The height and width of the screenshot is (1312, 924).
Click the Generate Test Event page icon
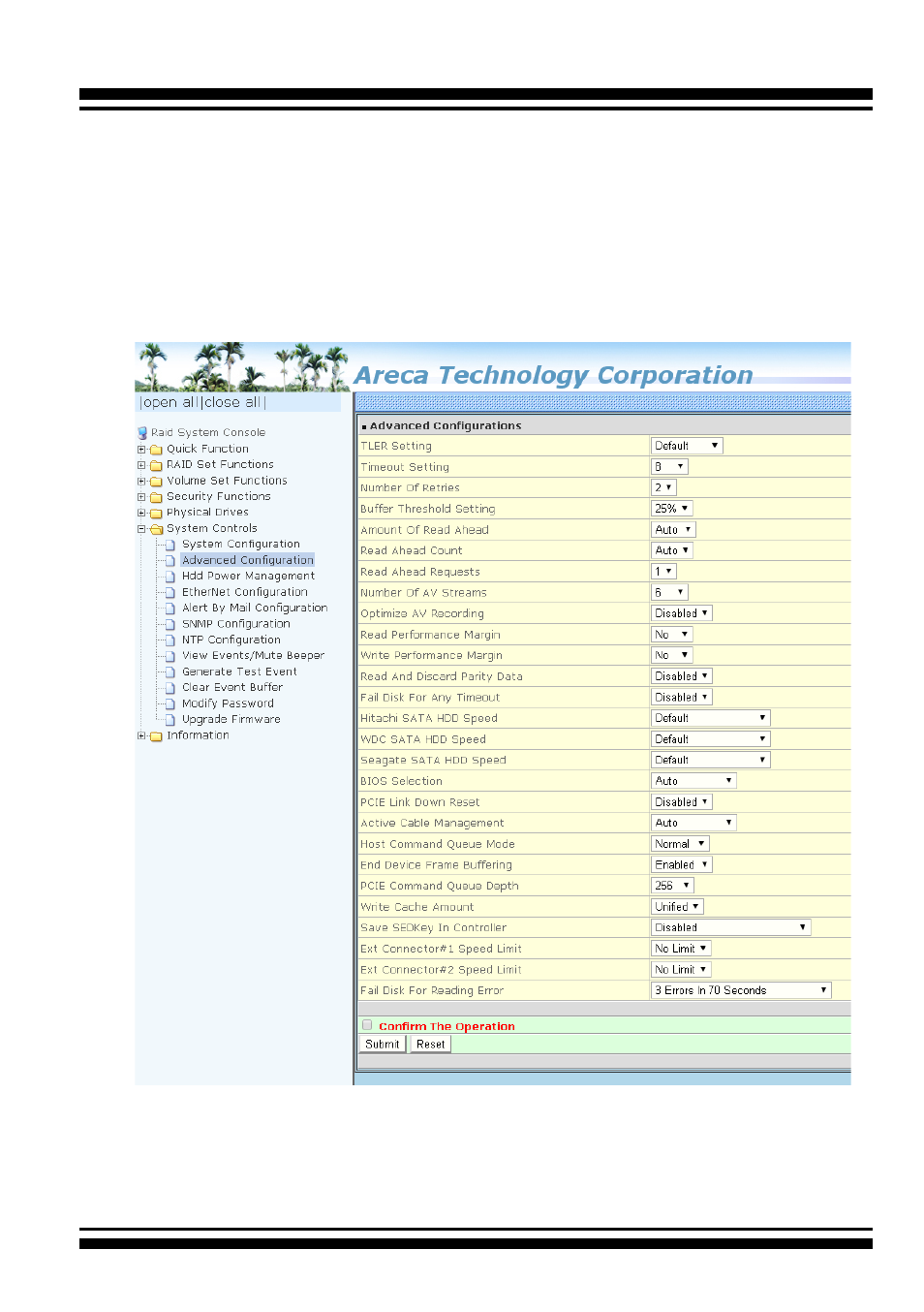(x=170, y=672)
